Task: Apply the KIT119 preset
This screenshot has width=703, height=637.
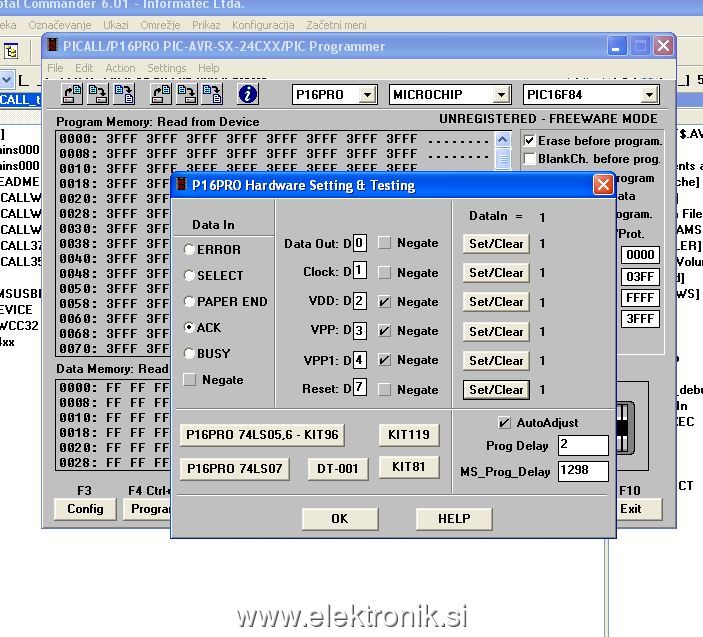Action: coord(409,434)
